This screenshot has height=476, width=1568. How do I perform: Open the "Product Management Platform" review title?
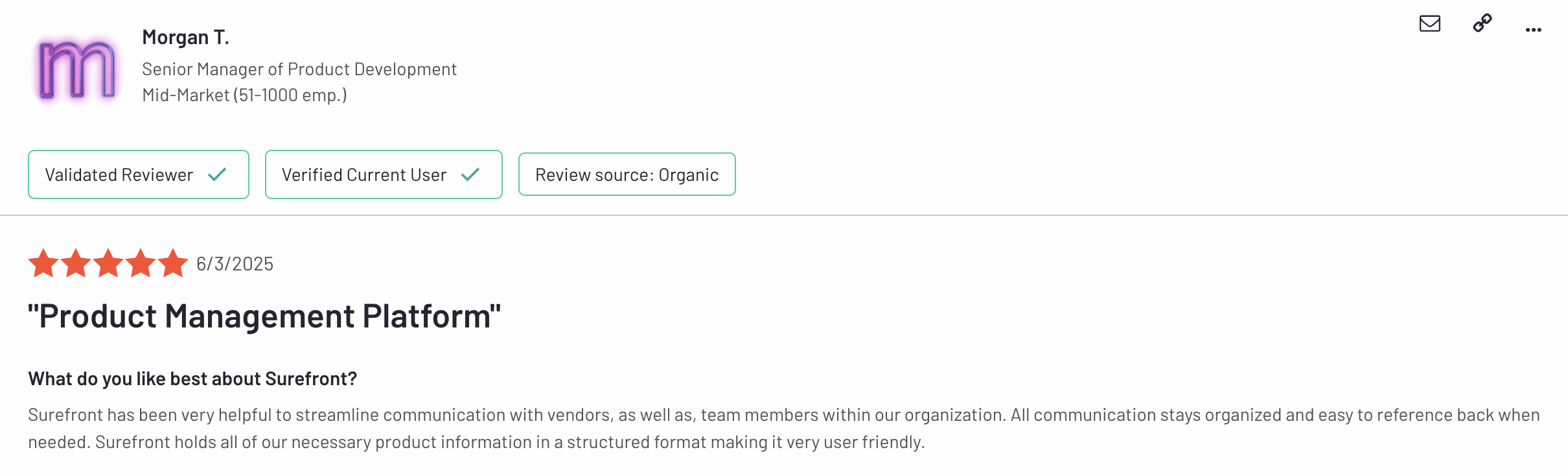(264, 316)
